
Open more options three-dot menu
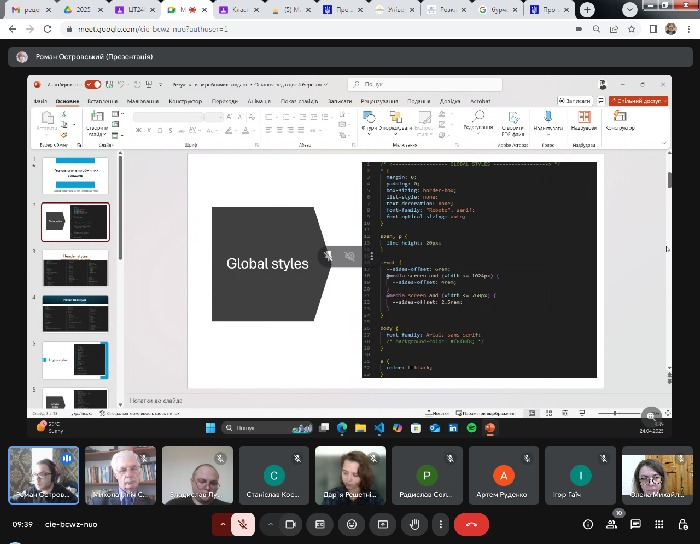pos(439,524)
